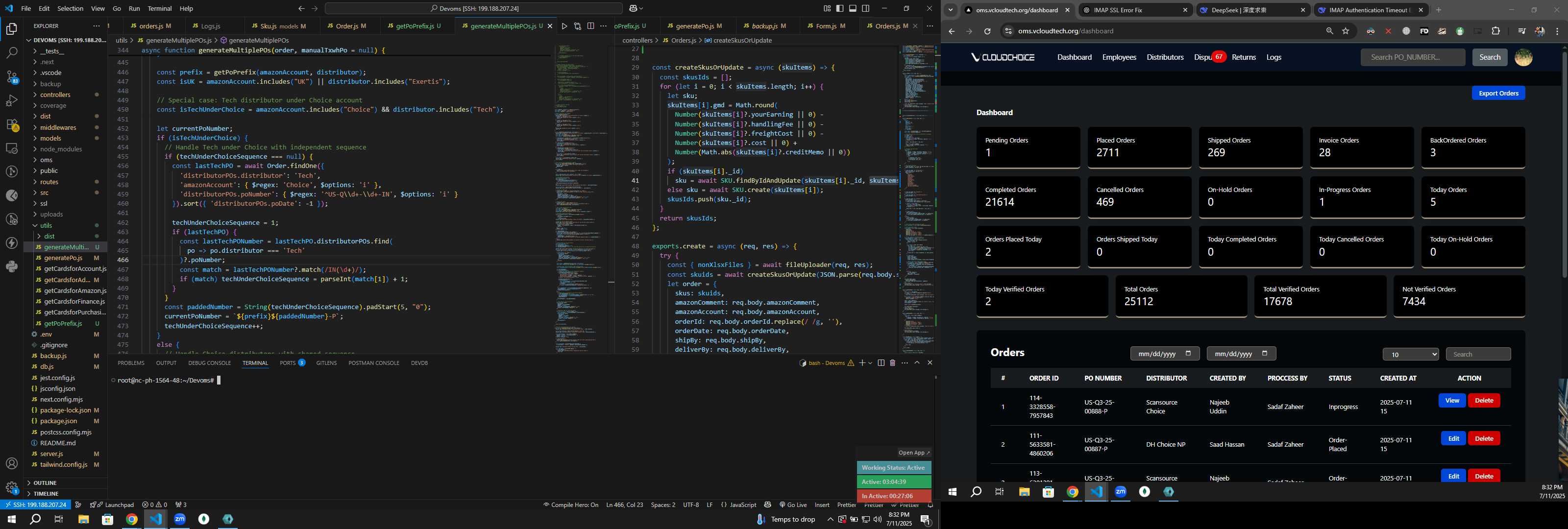The width and height of the screenshot is (1568, 529).
Task: Click the Customize Layout icon in title bar
Action: click(827, 8)
